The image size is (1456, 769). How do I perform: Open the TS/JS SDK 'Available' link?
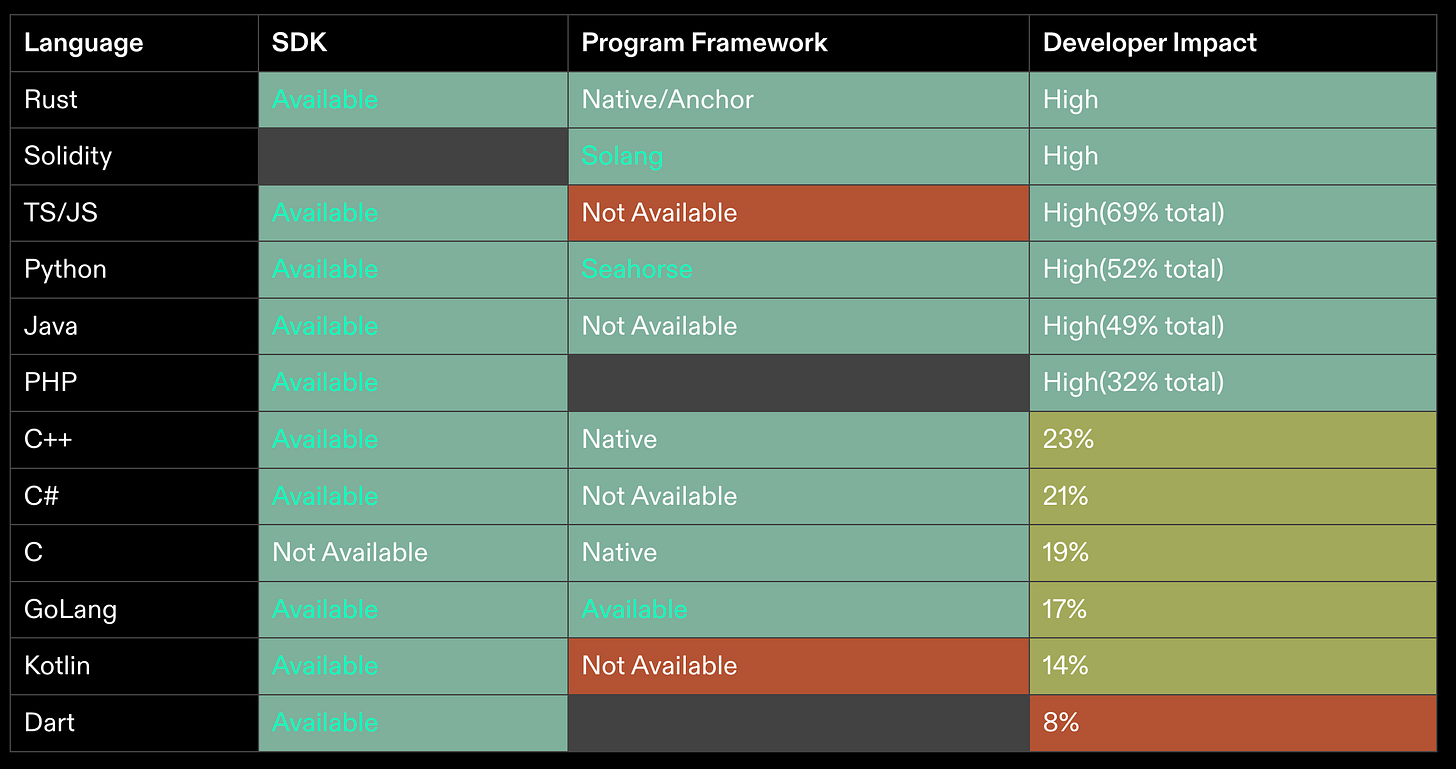(x=325, y=213)
